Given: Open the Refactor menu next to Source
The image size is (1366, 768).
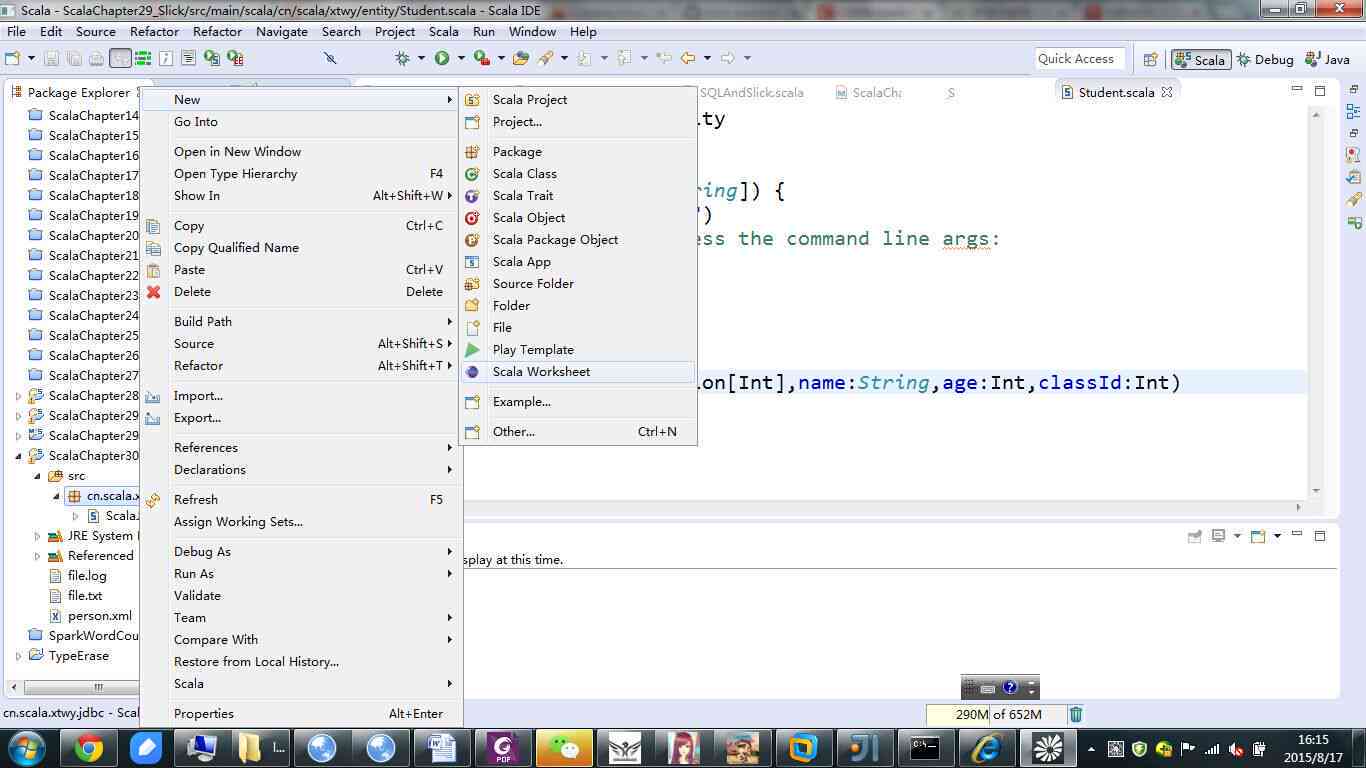Looking at the screenshot, I should [x=154, y=31].
